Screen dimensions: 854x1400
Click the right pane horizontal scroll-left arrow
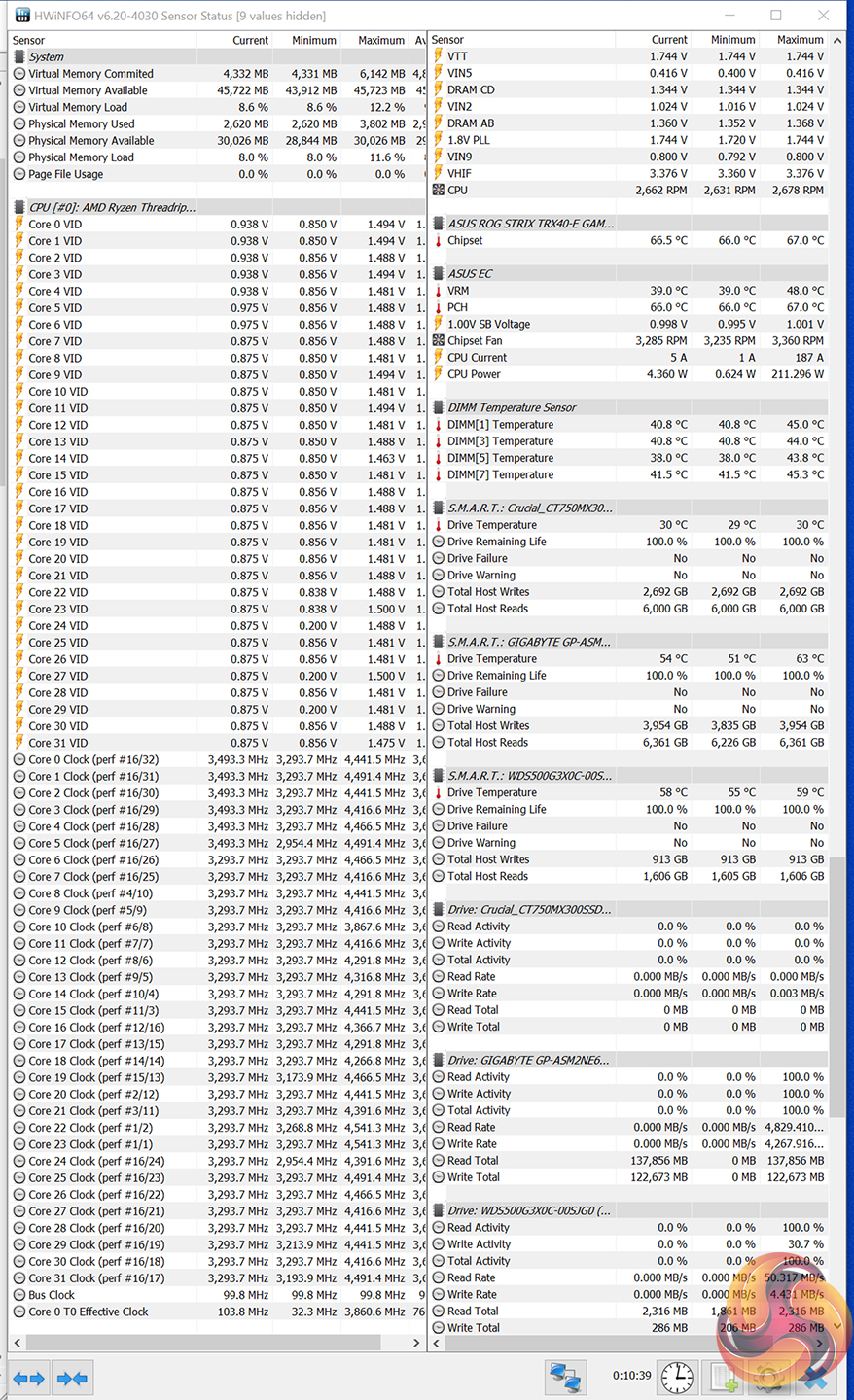pos(437,1343)
